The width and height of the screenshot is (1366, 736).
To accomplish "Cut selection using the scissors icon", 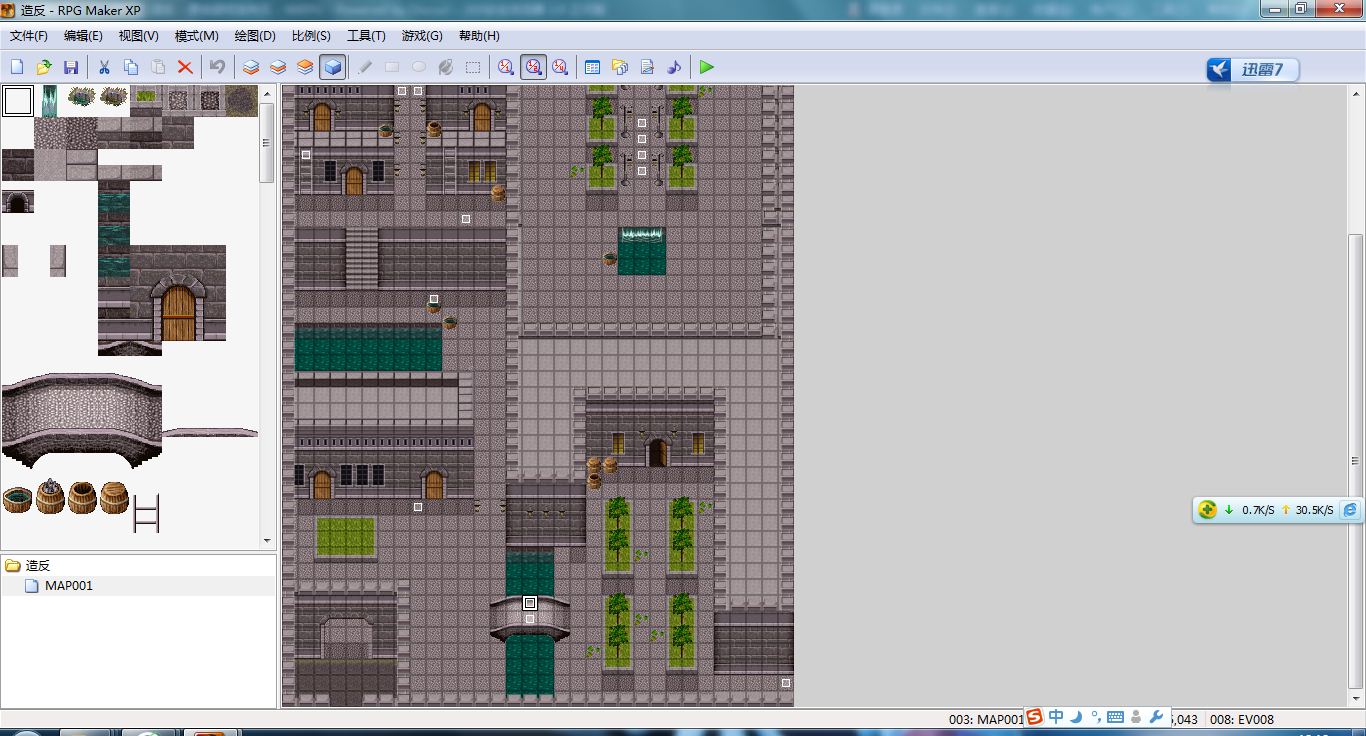I will (103, 67).
